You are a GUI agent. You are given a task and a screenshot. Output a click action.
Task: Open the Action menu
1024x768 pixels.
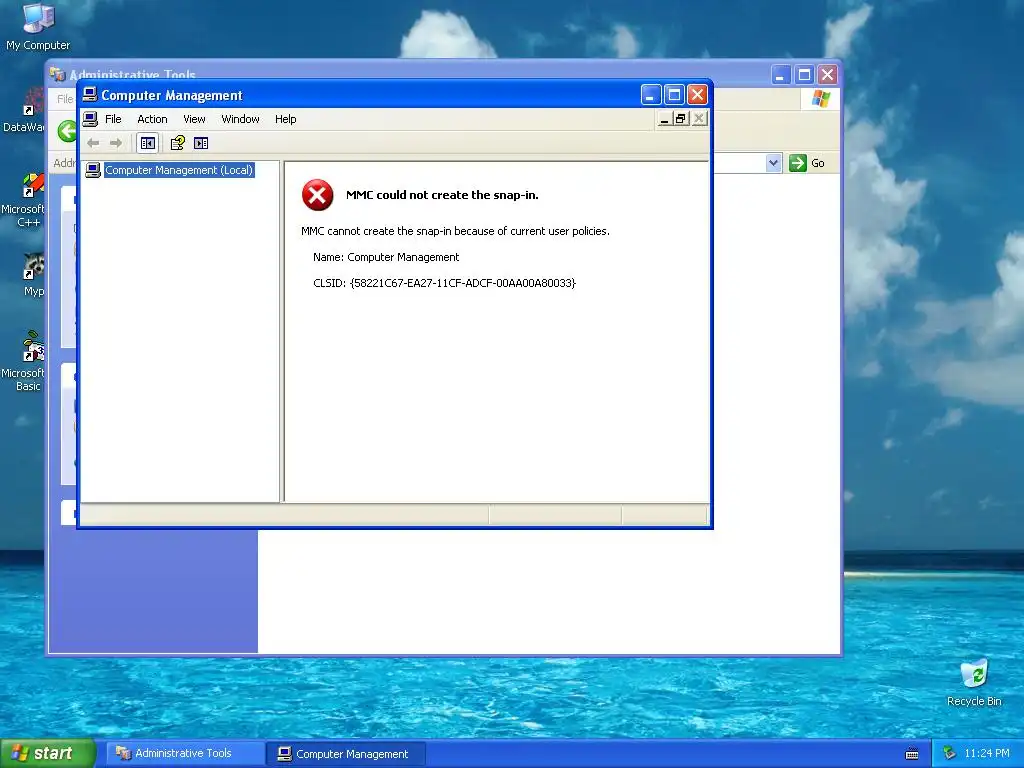[x=152, y=119]
